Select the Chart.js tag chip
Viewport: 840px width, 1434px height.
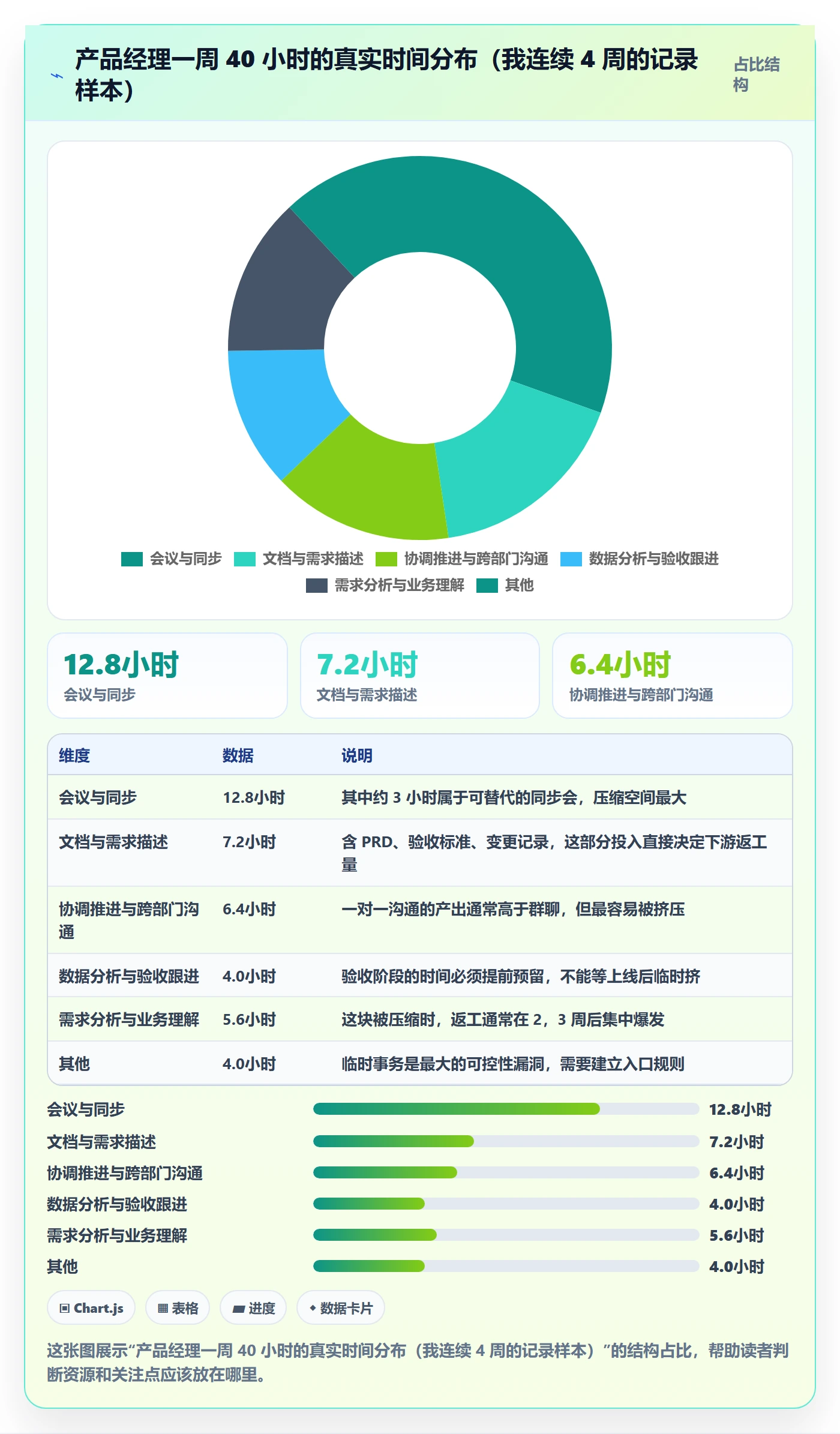click(x=91, y=1308)
